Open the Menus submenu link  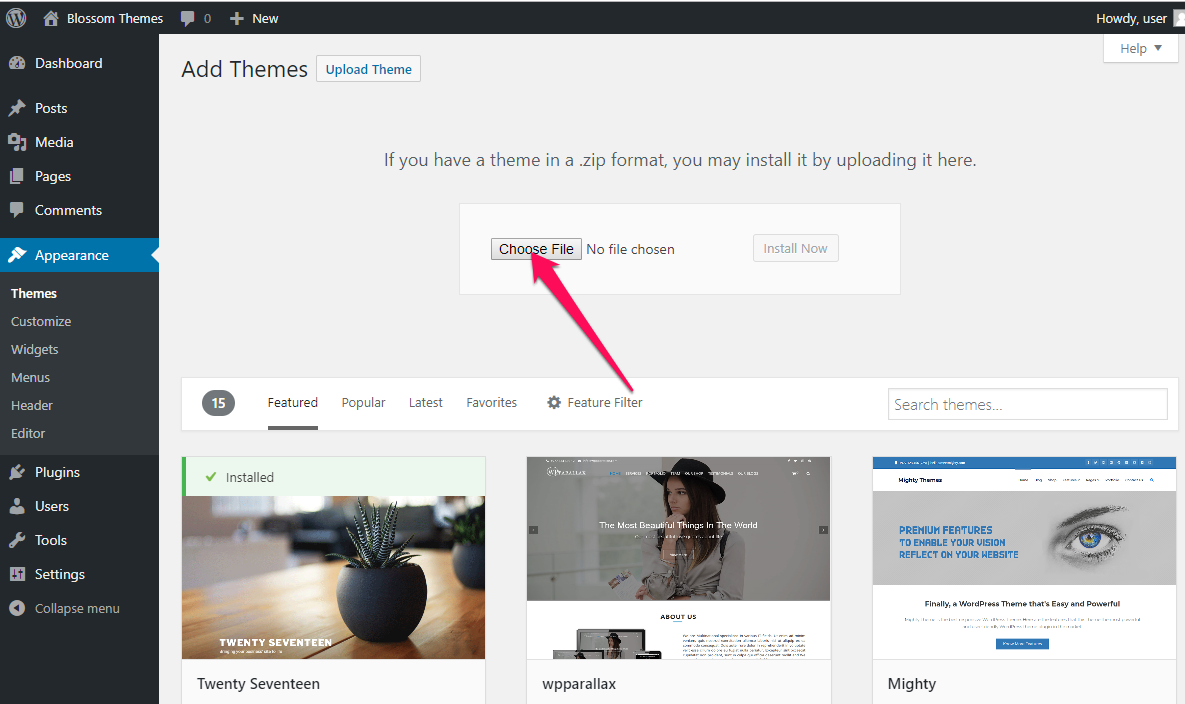[30, 377]
